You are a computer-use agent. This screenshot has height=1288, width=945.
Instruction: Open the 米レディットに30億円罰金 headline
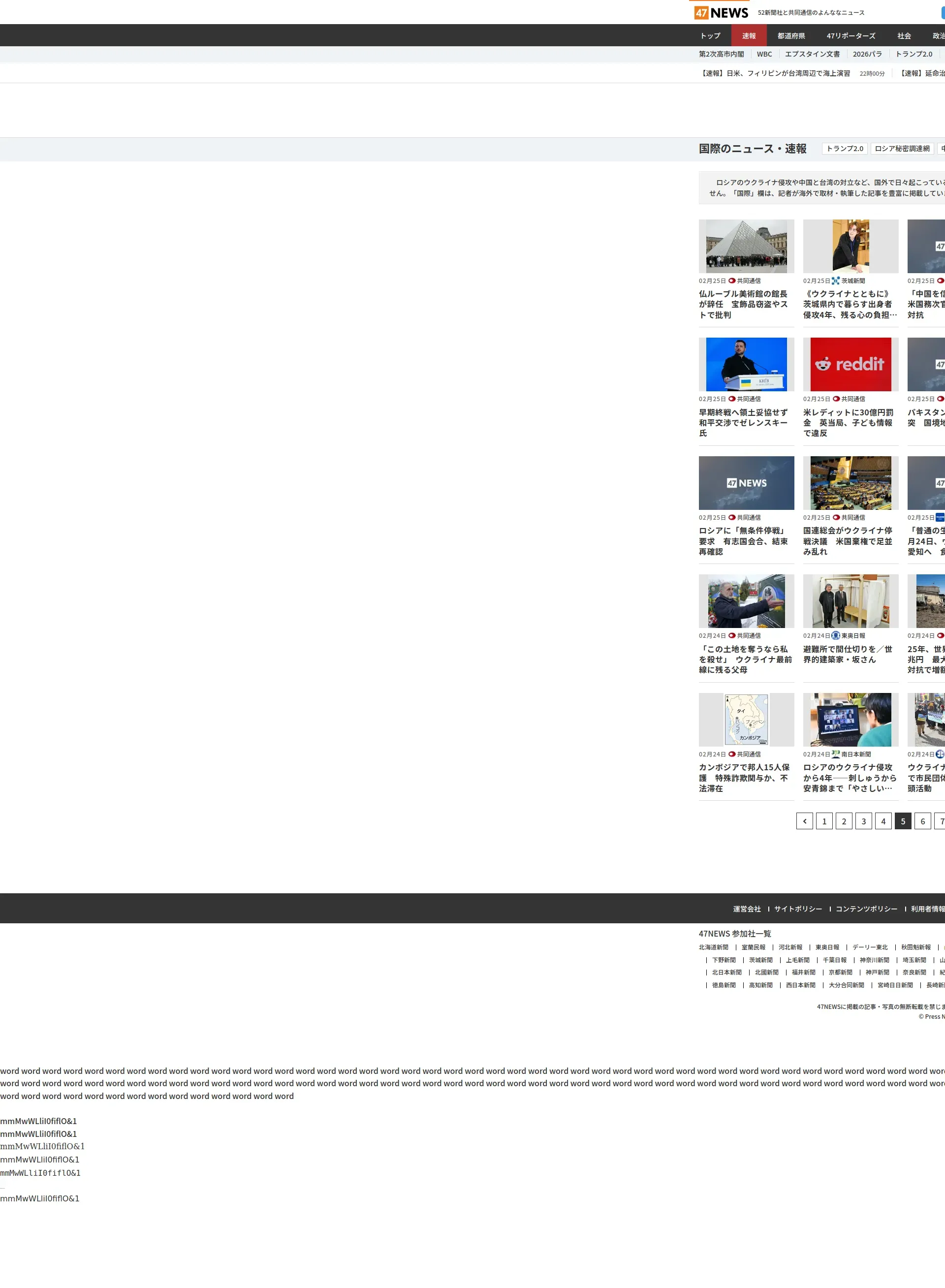pos(849,423)
